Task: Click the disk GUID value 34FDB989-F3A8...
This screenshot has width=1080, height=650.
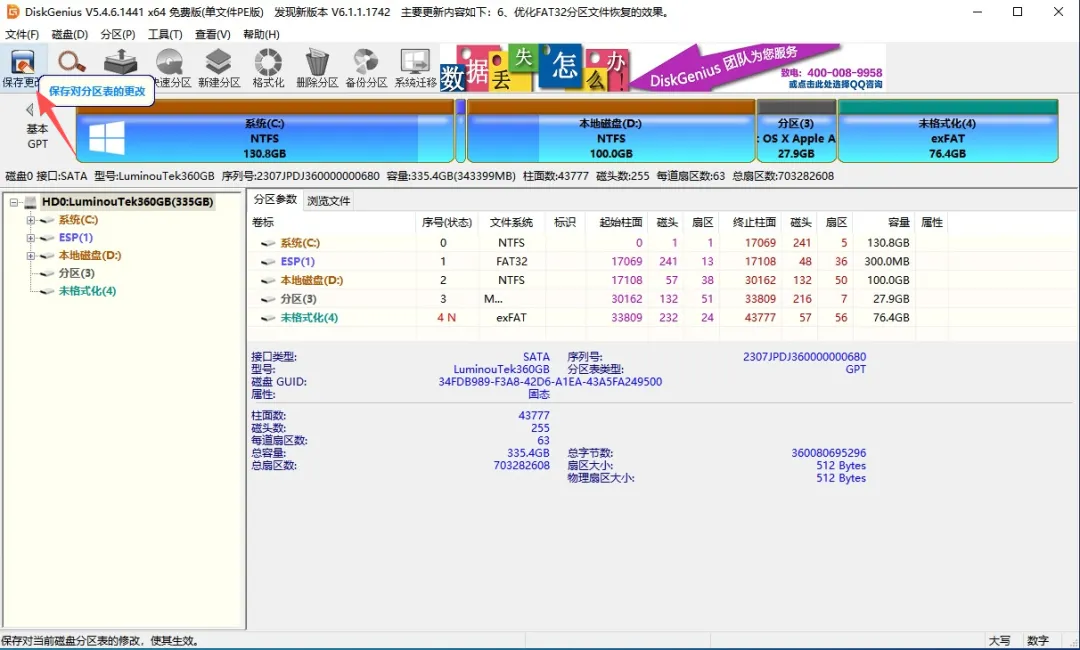Action: pos(550,381)
